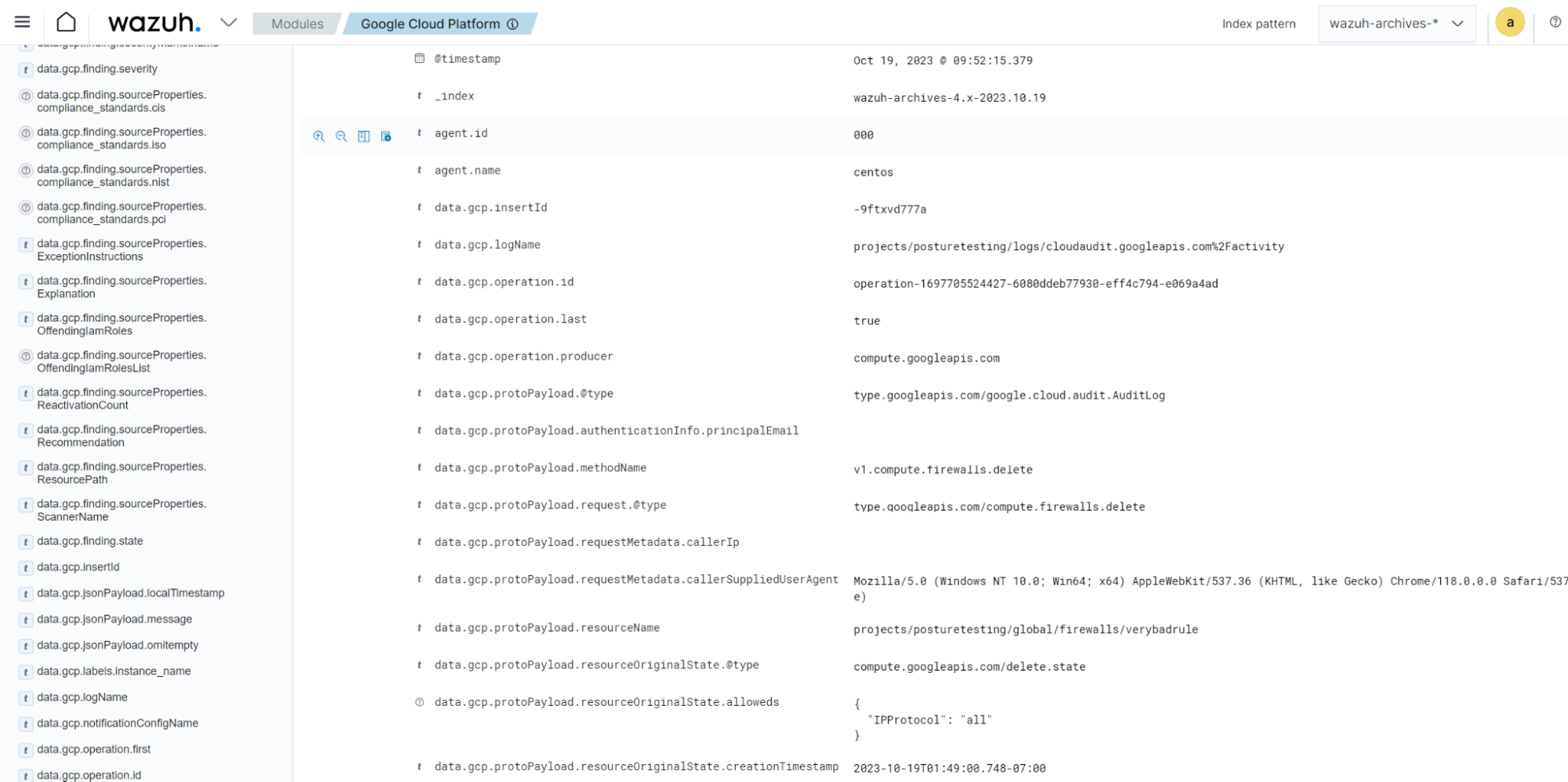Click the agent.name value centos

873,173
